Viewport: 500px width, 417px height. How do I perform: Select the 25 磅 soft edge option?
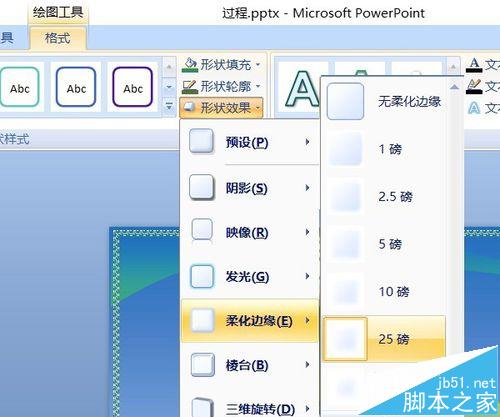384,339
